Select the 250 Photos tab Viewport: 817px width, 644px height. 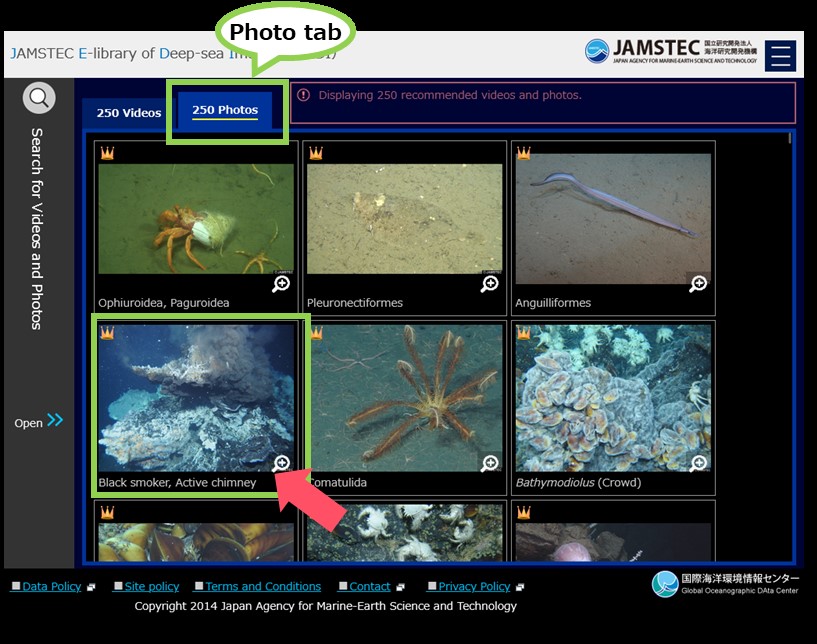click(x=225, y=110)
